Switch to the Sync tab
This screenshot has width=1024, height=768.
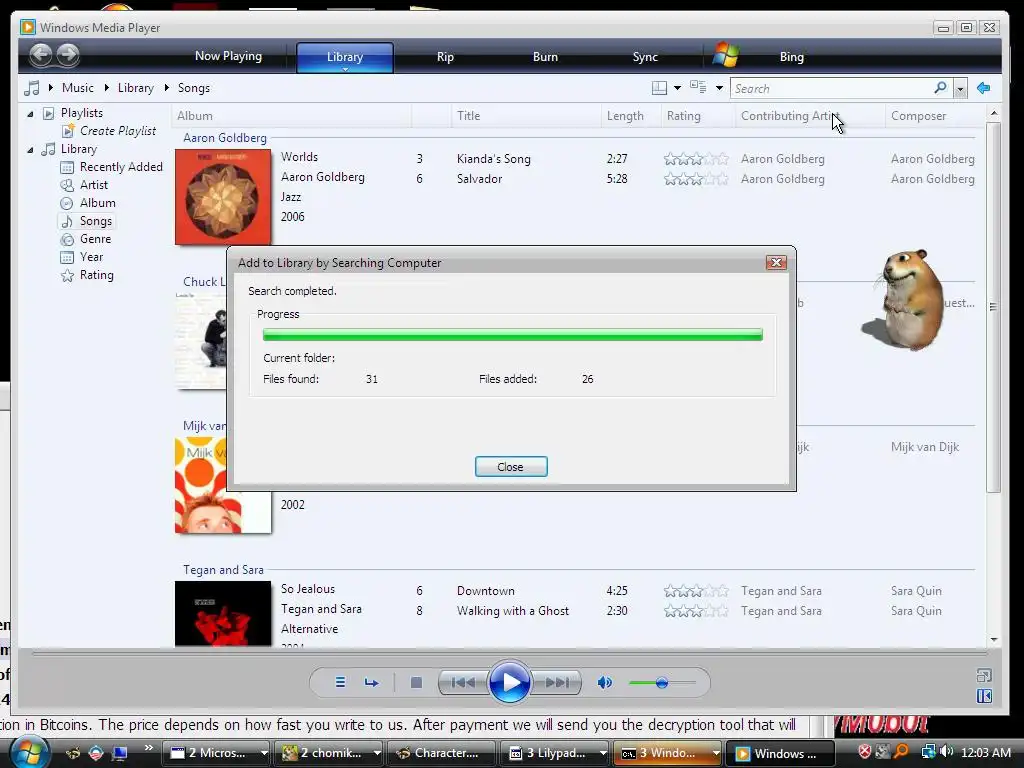point(645,57)
